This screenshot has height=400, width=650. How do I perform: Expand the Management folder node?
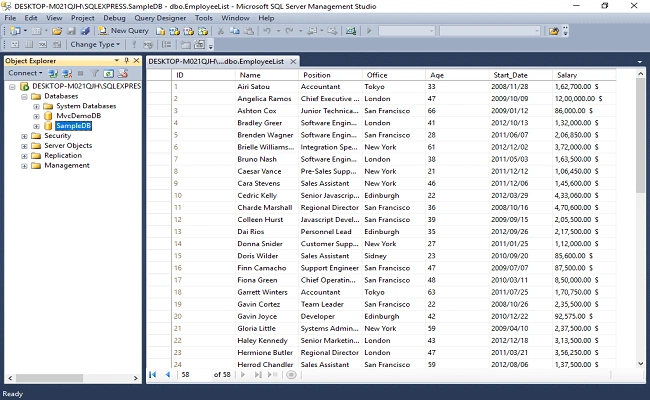pyautogui.click(x=24, y=166)
